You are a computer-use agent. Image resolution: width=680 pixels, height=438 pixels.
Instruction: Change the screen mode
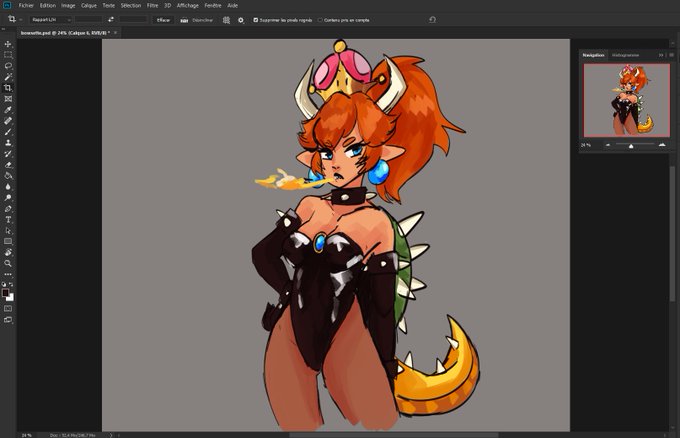click(x=8, y=320)
